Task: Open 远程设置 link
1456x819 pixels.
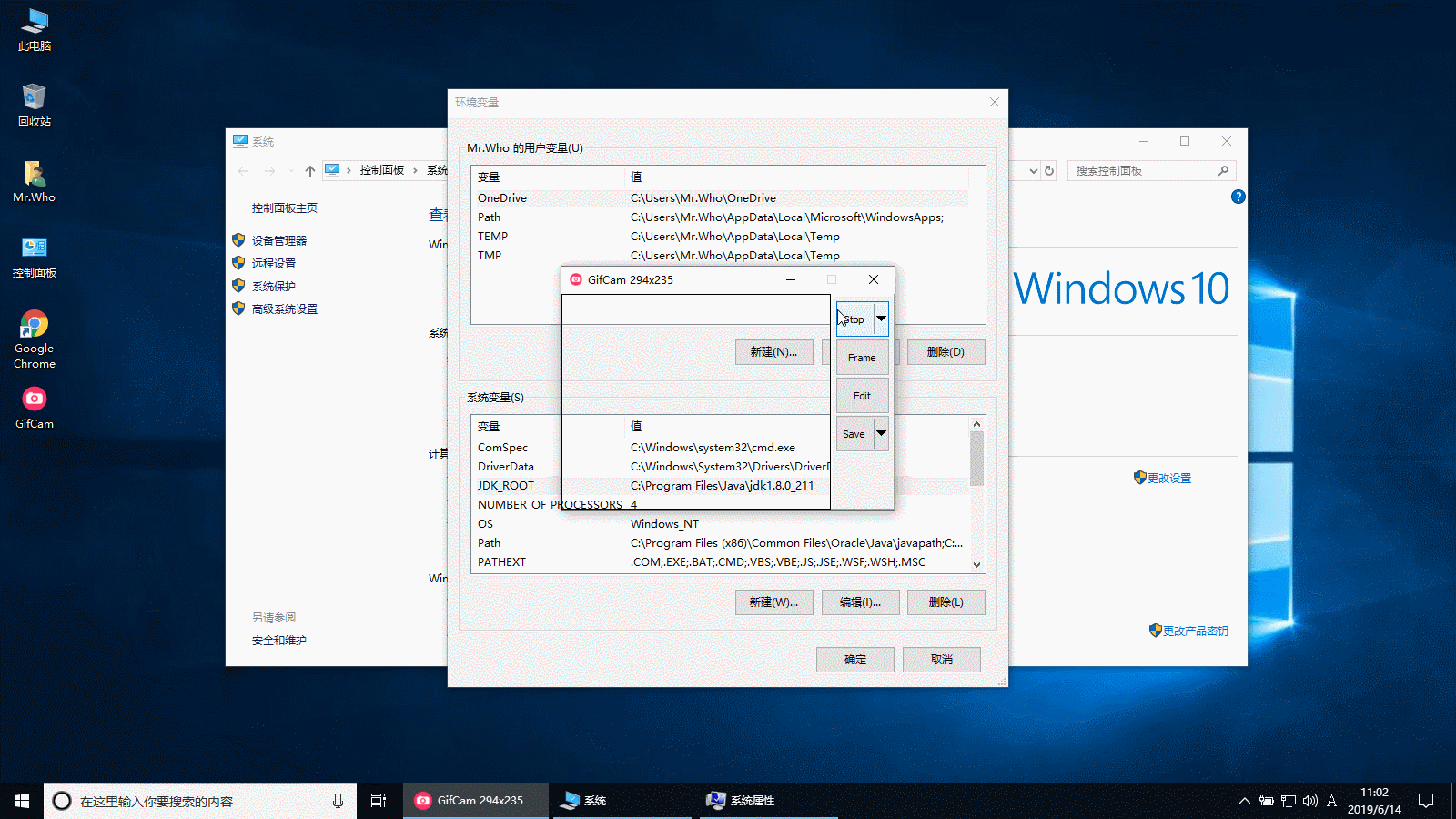Action: click(274, 263)
